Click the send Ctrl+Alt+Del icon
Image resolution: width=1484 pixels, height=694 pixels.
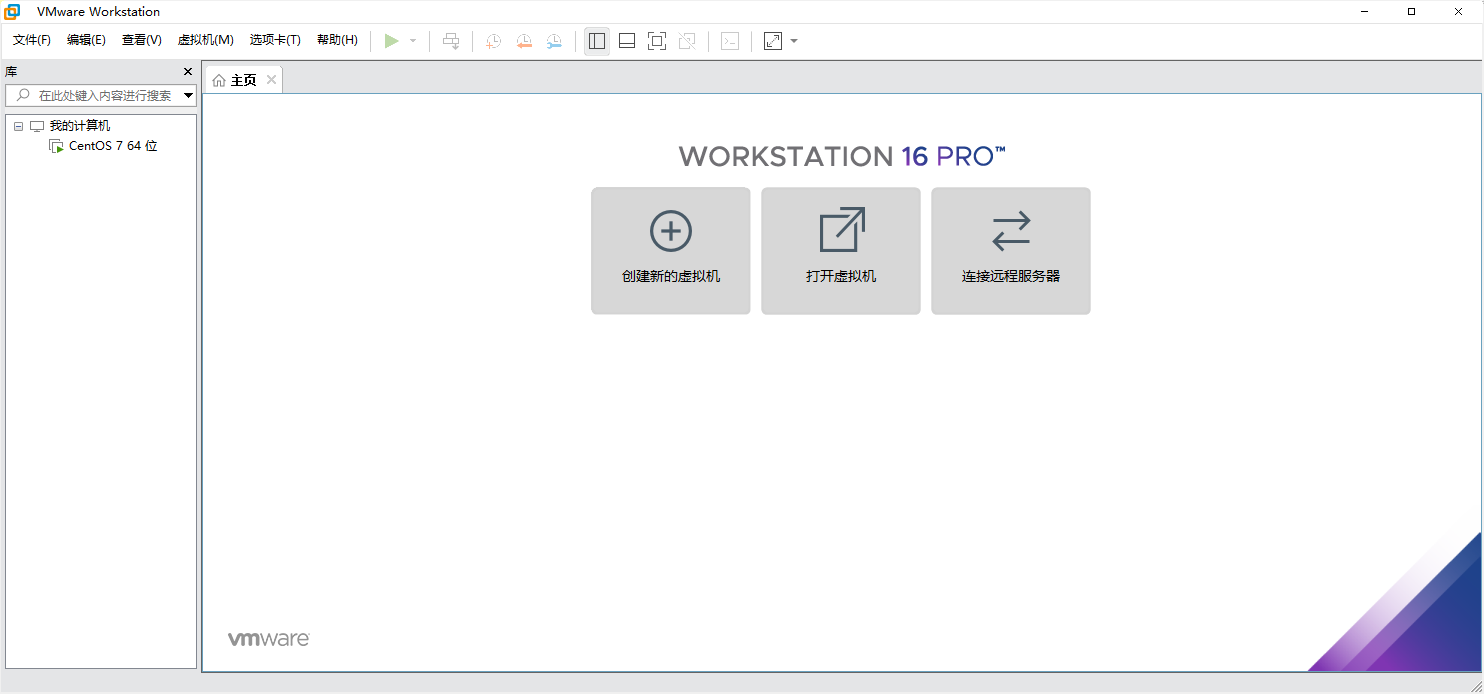[451, 41]
